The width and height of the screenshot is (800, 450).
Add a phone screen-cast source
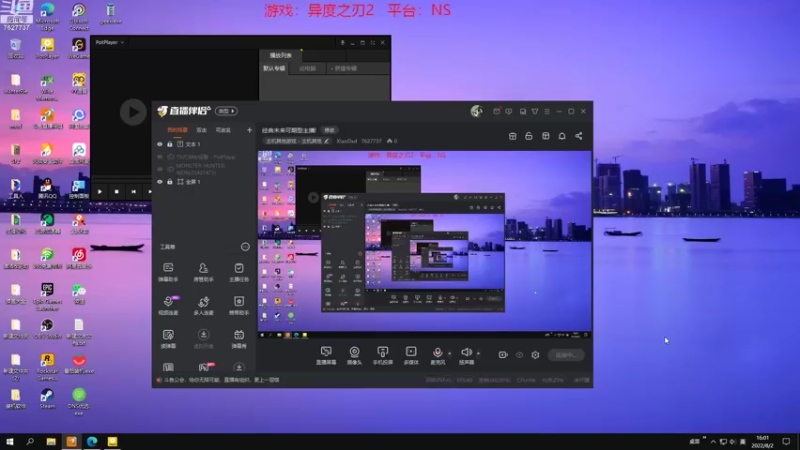click(383, 356)
